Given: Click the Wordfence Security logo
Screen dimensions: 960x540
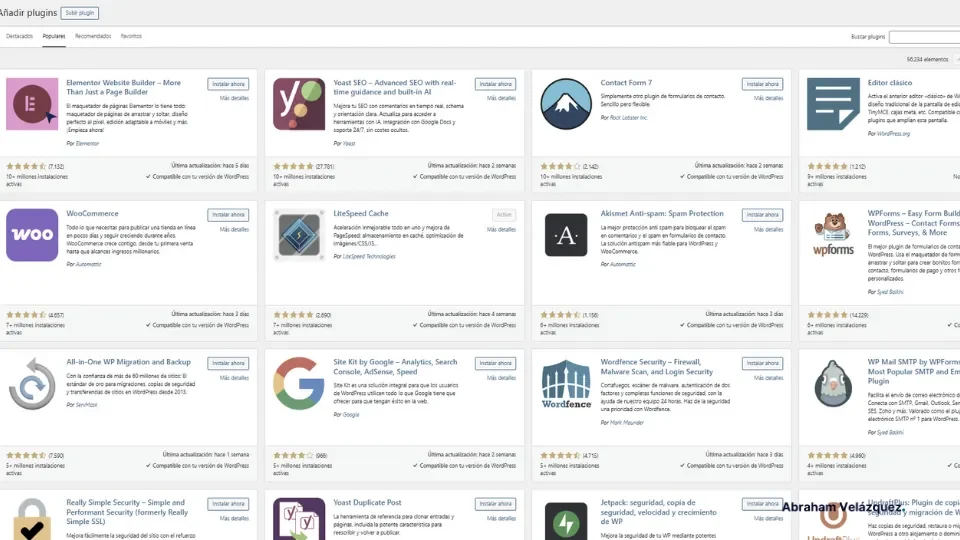Looking at the screenshot, I should 566,384.
